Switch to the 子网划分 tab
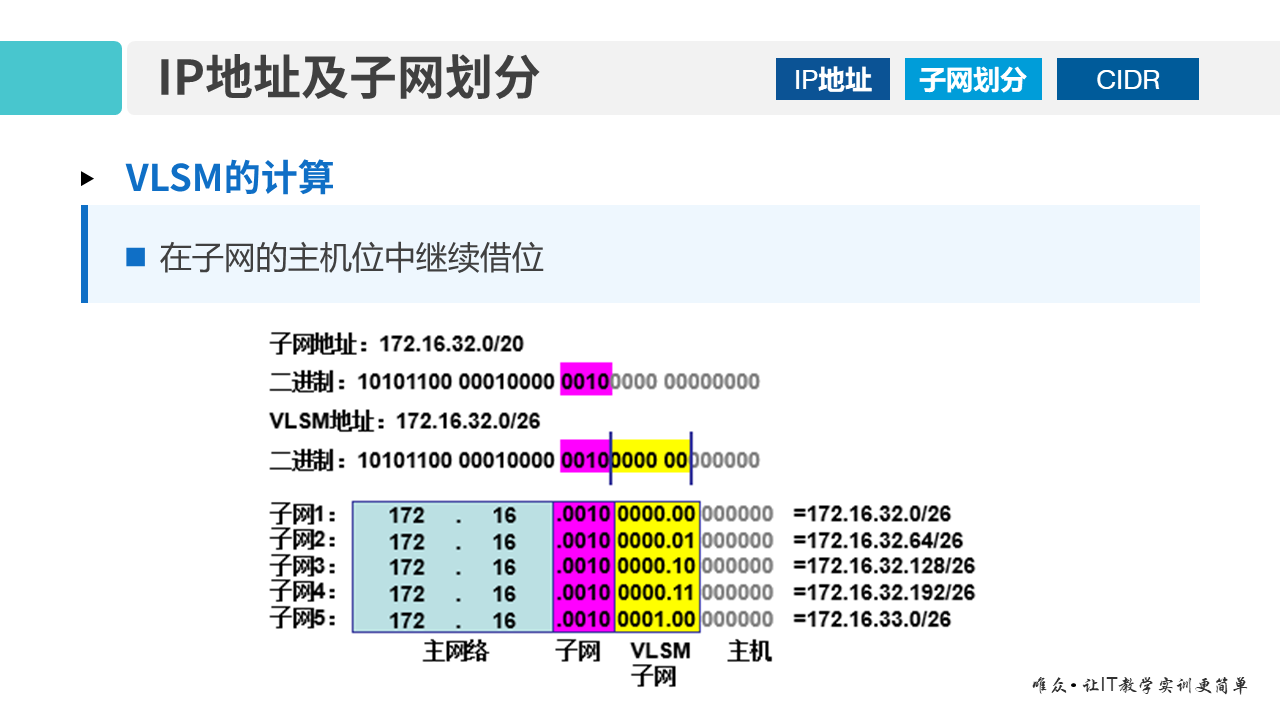The width and height of the screenshot is (1280, 720). click(x=973, y=79)
